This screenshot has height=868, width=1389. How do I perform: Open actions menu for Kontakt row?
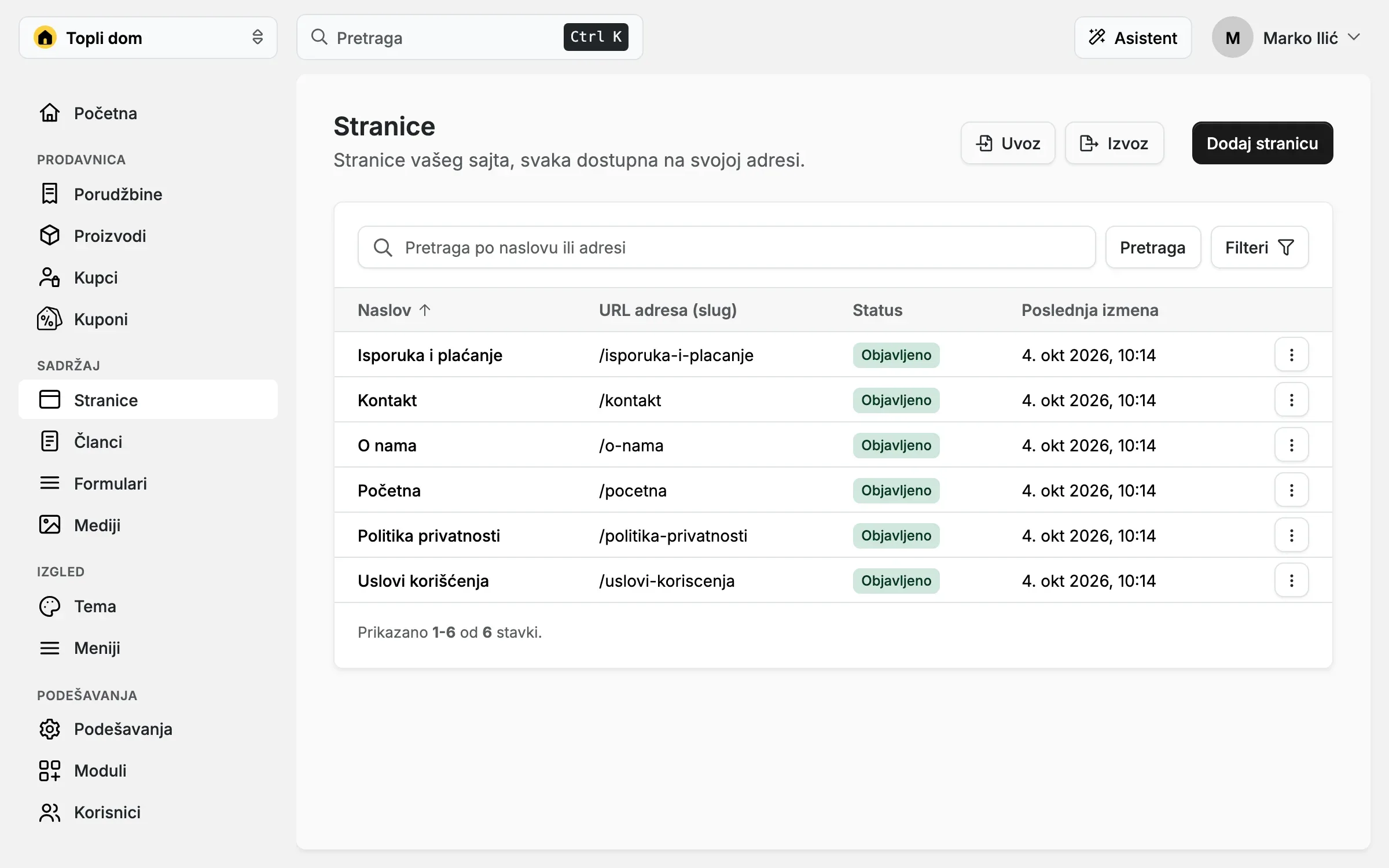1291,400
